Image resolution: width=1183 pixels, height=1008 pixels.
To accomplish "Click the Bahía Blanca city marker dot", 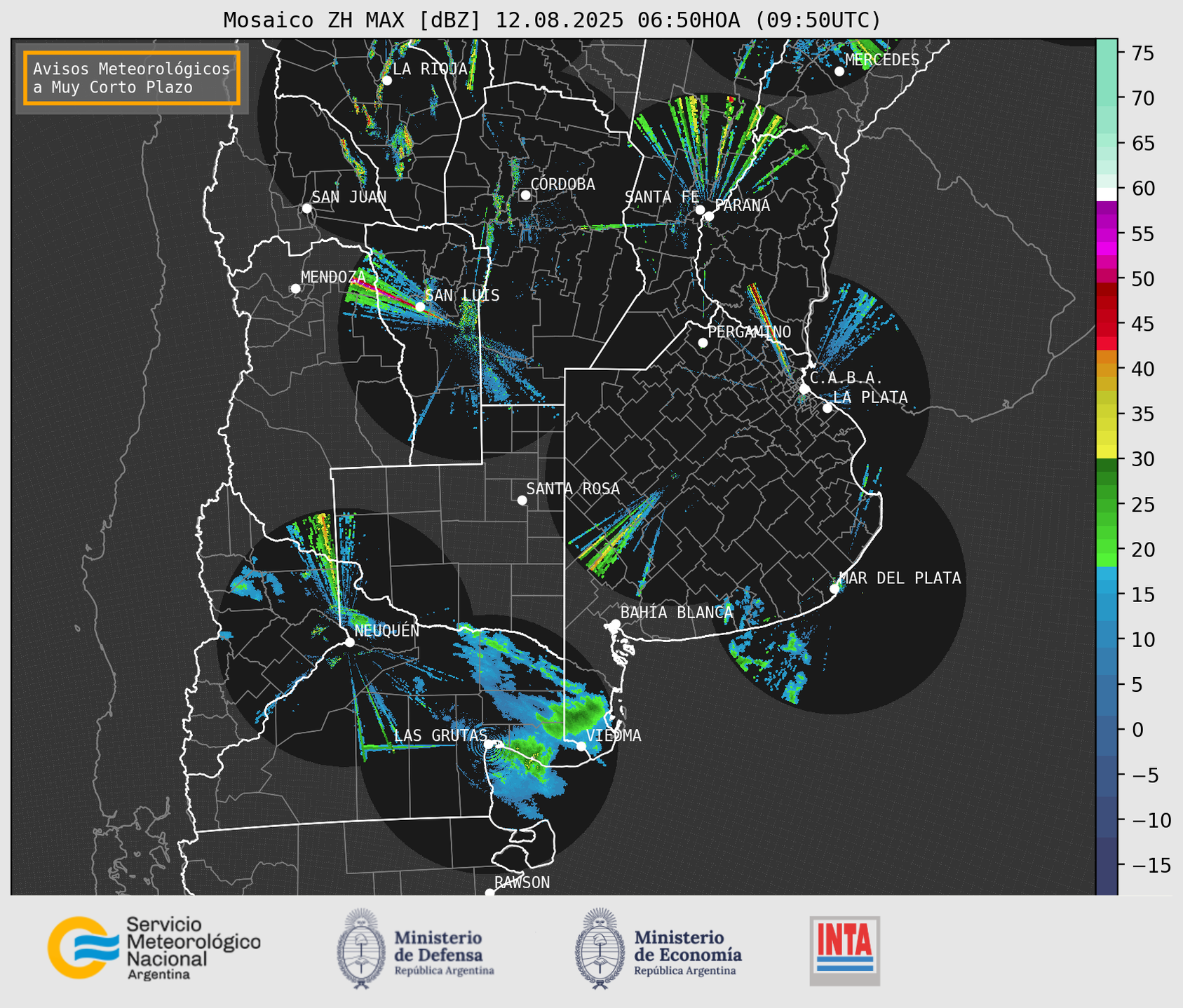I will tap(616, 623).
